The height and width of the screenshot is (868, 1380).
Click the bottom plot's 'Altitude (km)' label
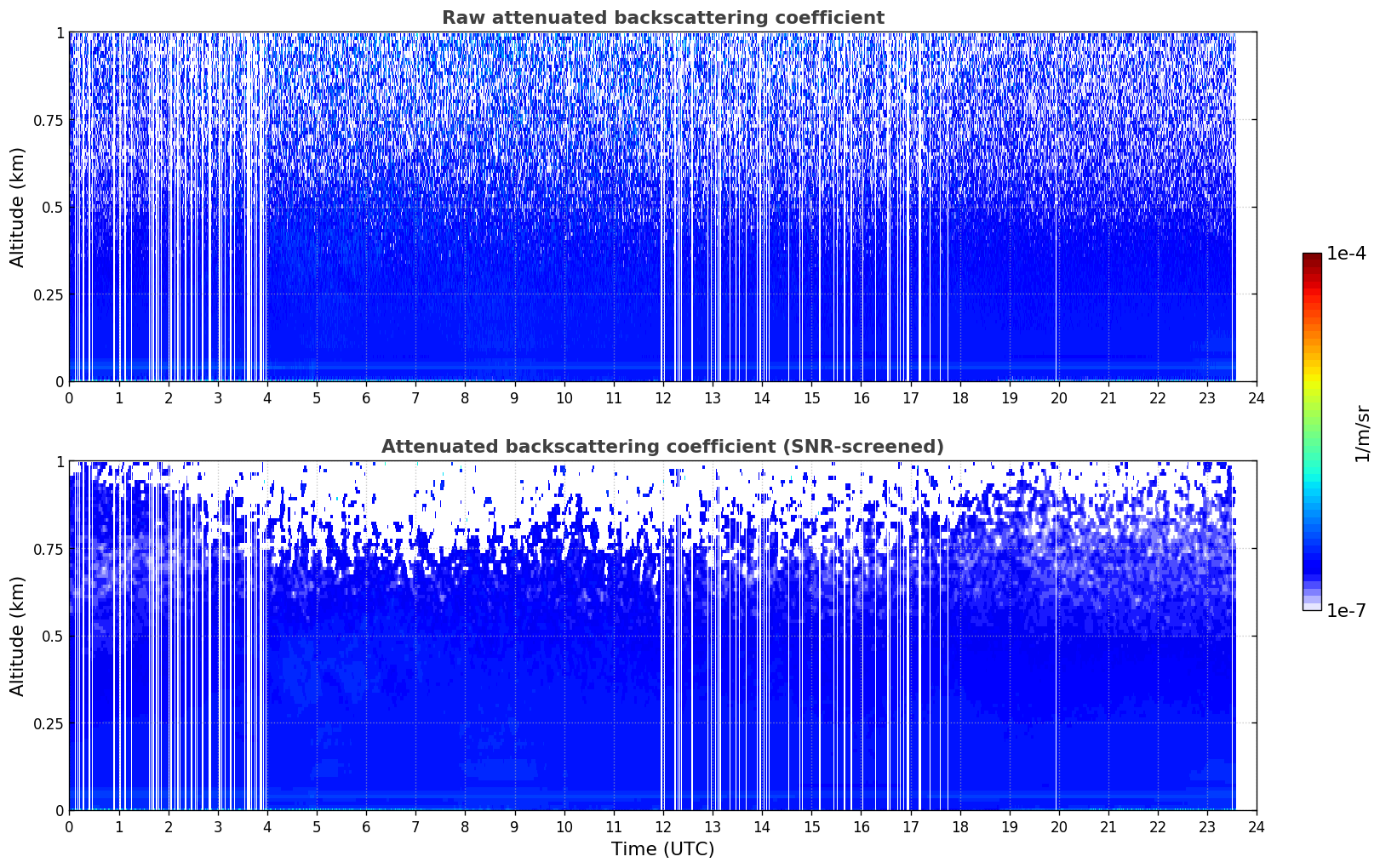[18, 636]
